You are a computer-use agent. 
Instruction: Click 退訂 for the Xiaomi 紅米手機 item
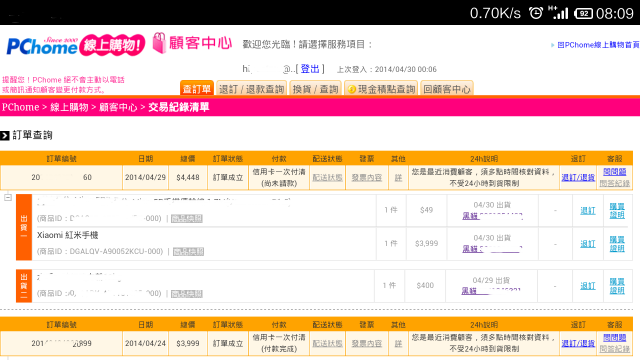pos(588,244)
